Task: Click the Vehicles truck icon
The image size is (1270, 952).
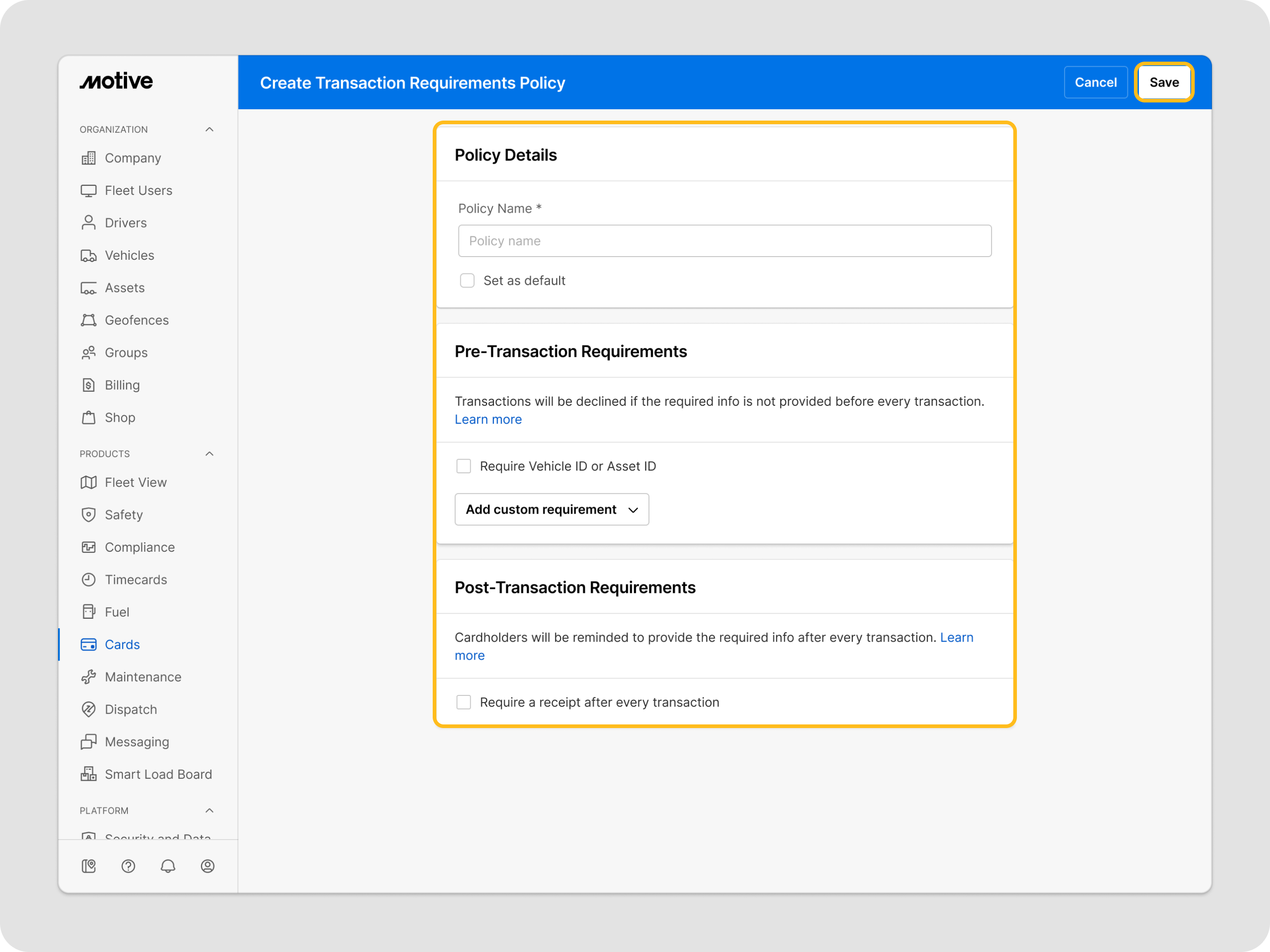Action: click(88, 255)
